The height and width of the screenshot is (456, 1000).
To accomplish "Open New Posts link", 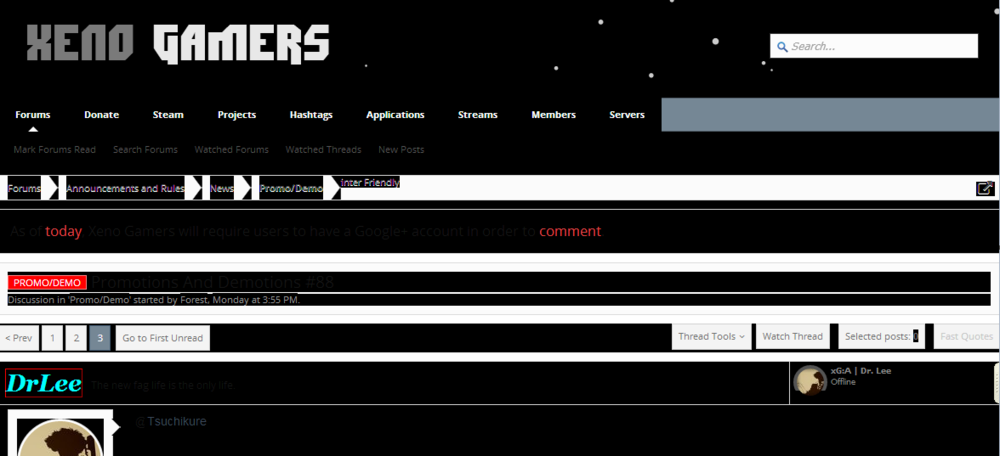I will click(401, 149).
